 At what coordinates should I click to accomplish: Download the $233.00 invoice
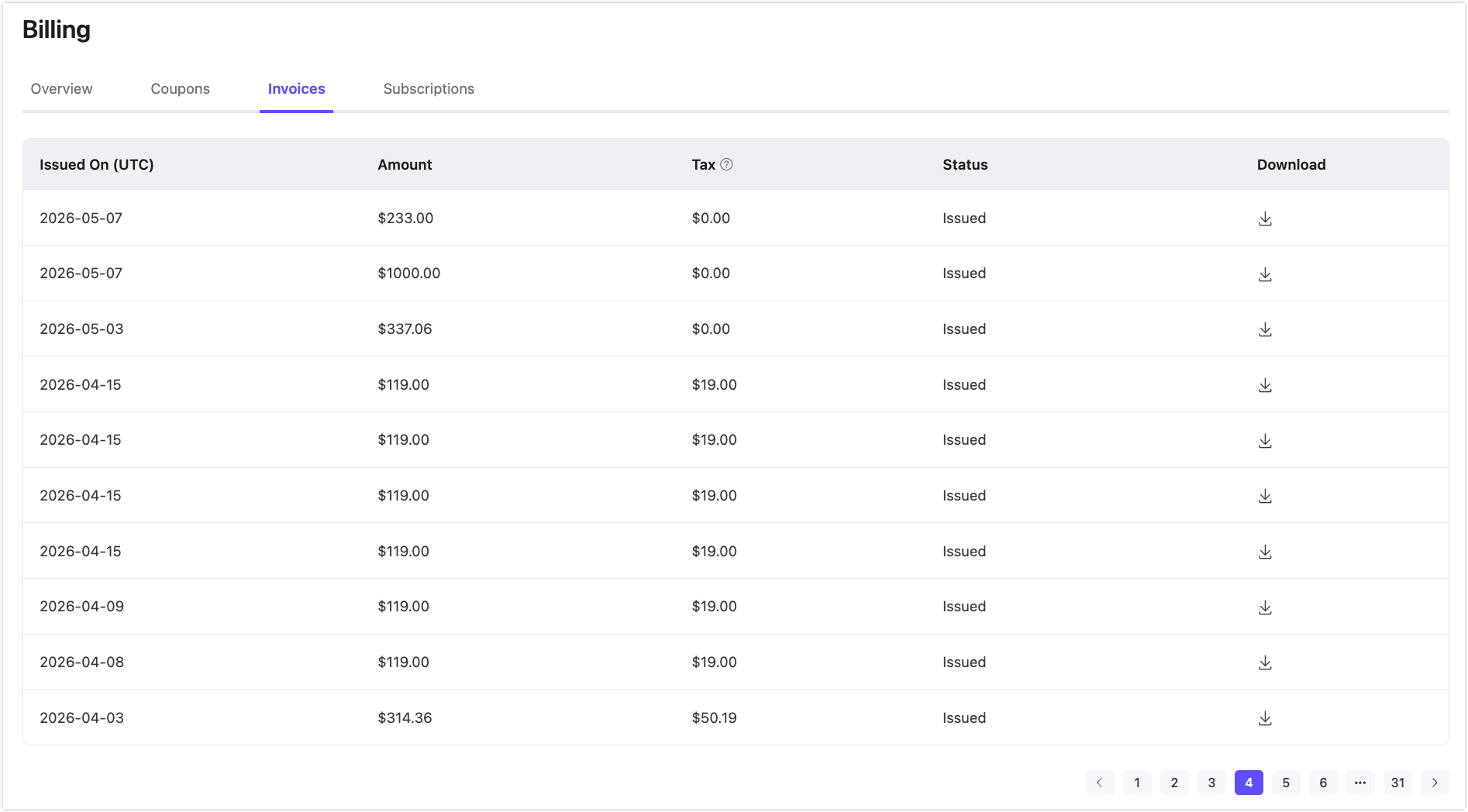coord(1265,218)
